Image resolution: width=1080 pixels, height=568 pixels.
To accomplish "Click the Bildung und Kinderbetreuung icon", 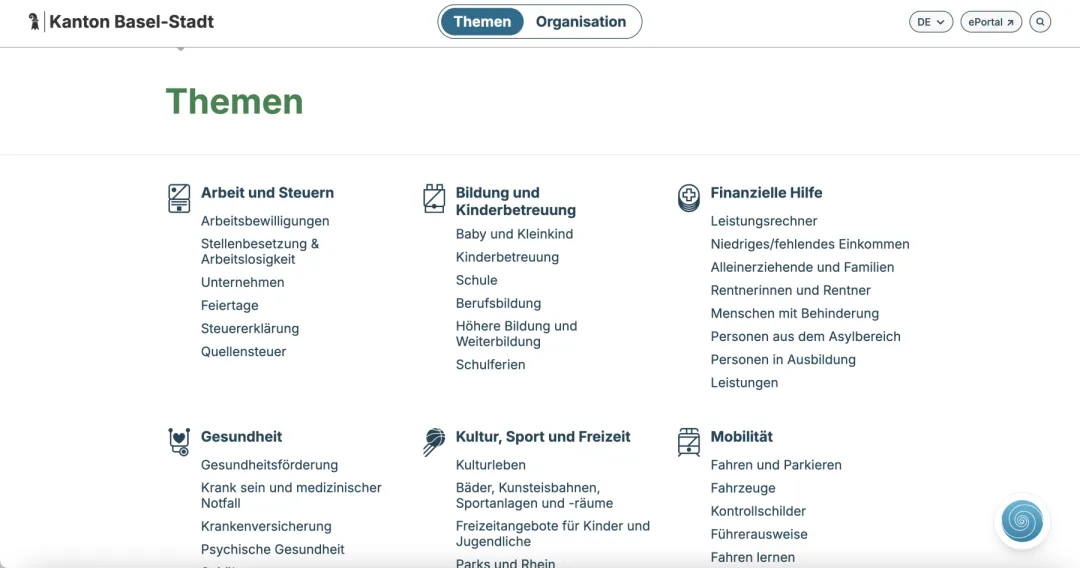I will click(434, 198).
